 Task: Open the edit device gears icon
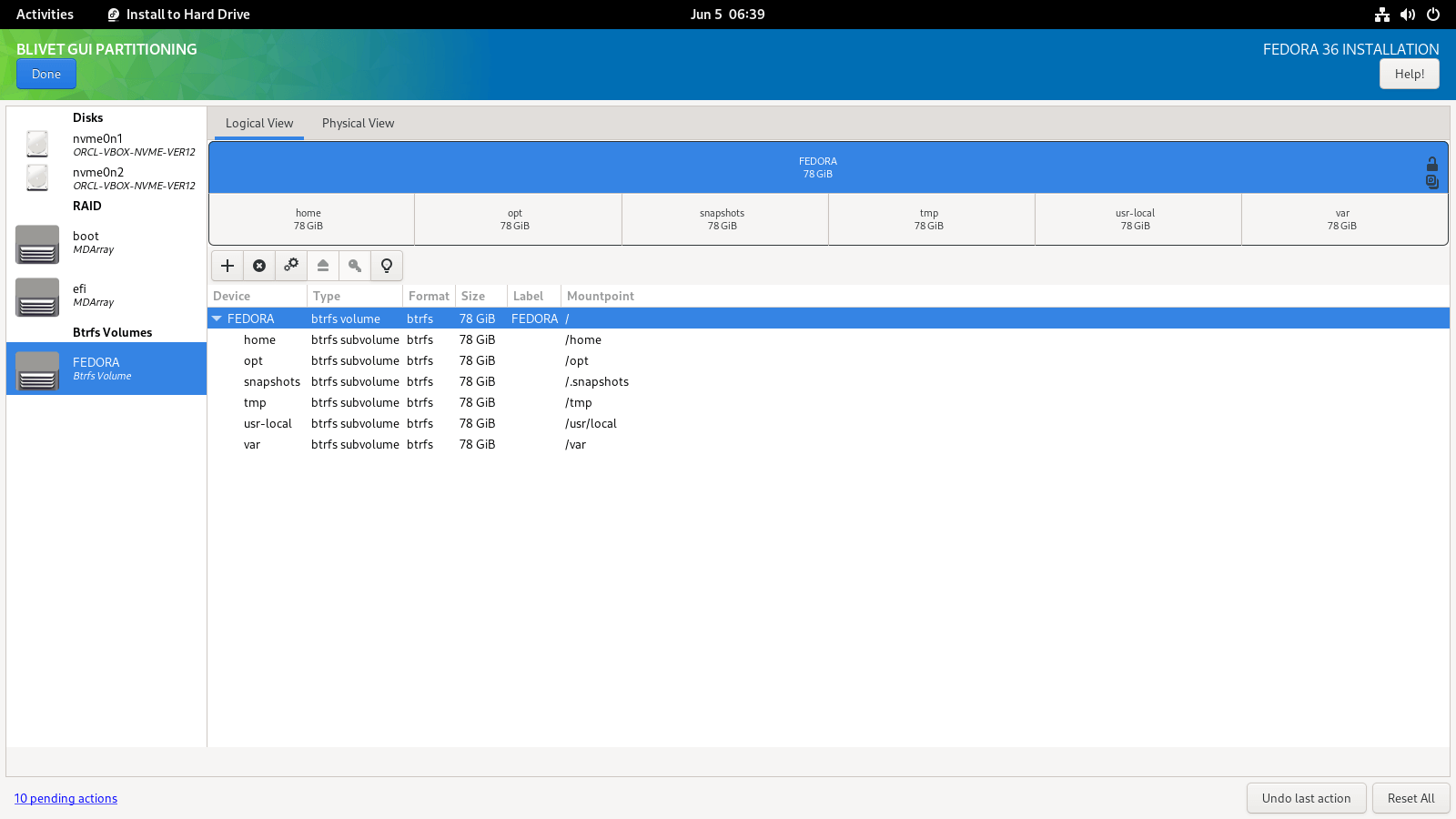tap(291, 266)
